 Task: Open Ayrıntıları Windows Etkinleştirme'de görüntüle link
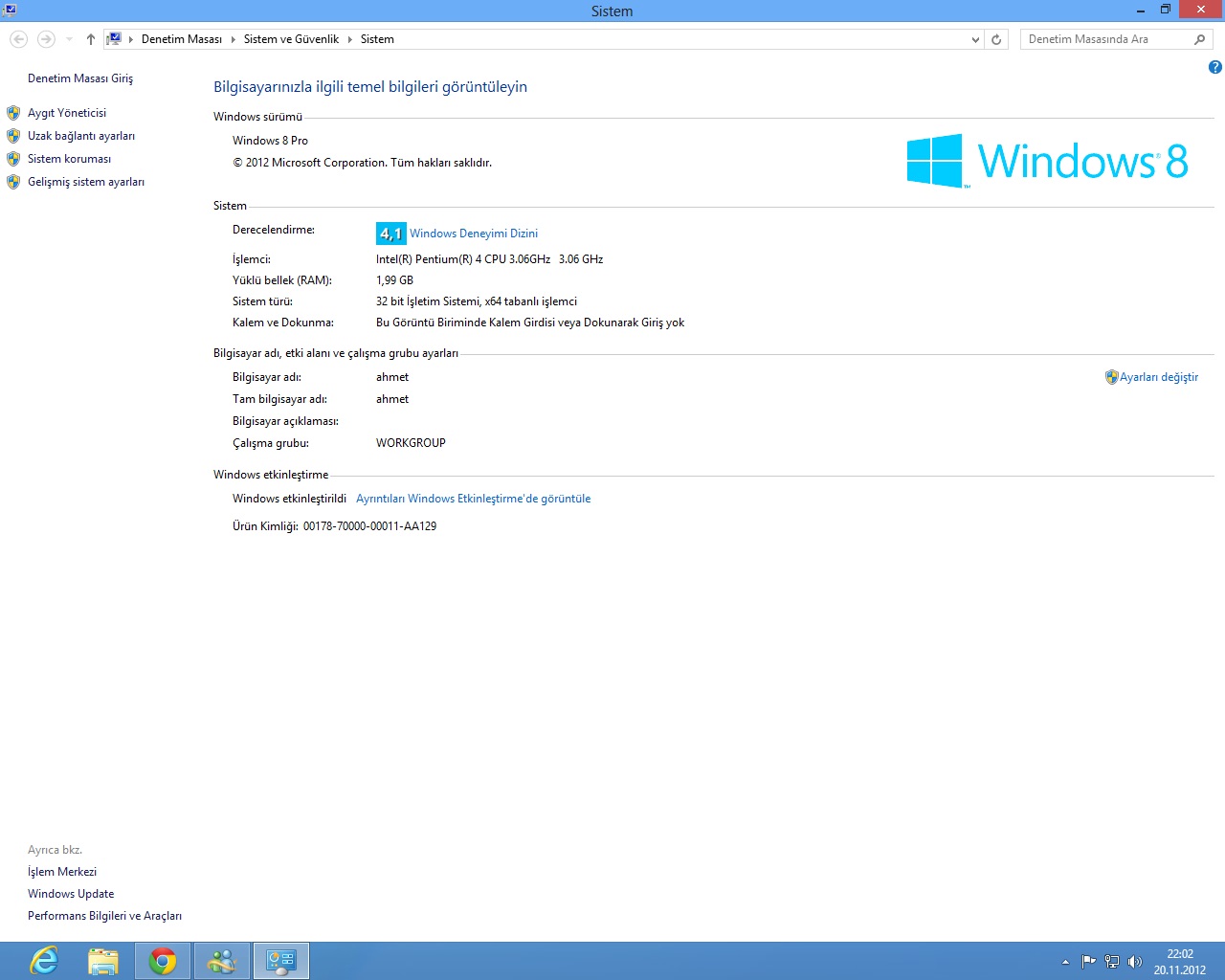click(474, 499)
